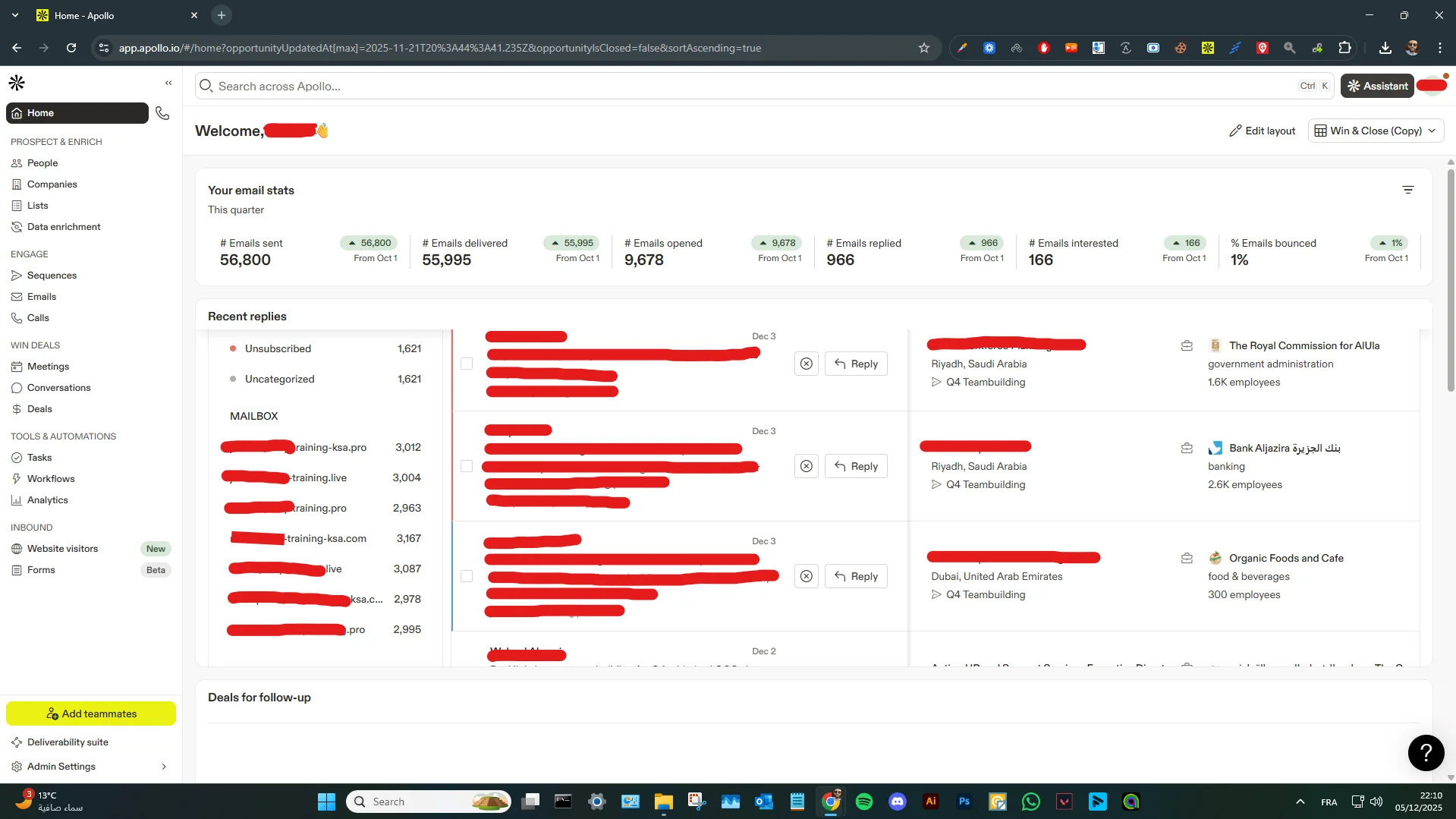Collapse the left sidebar
Image resolution: width=1456 pixels, height=819 pixels.
click(168, 83)
